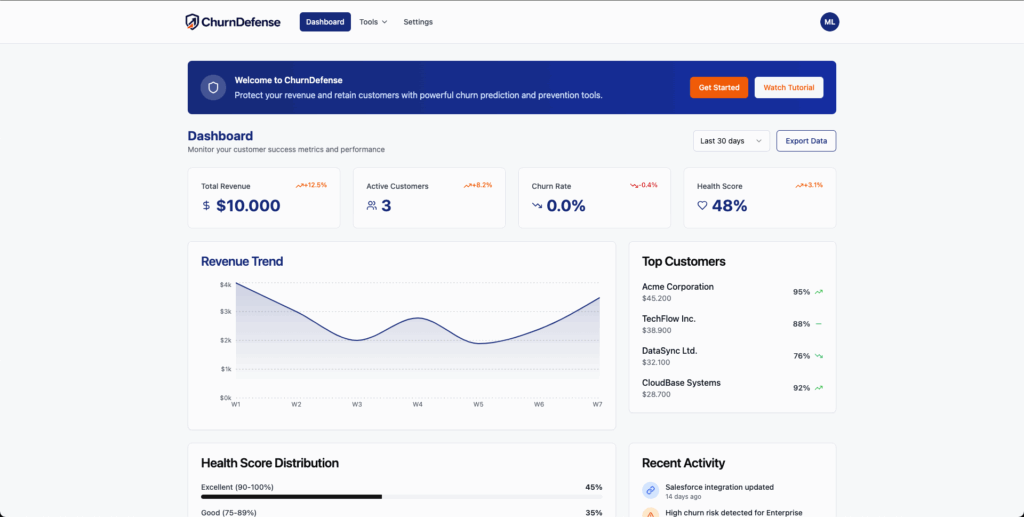Click the heart icon on Health Score

[x=702, y=206]
